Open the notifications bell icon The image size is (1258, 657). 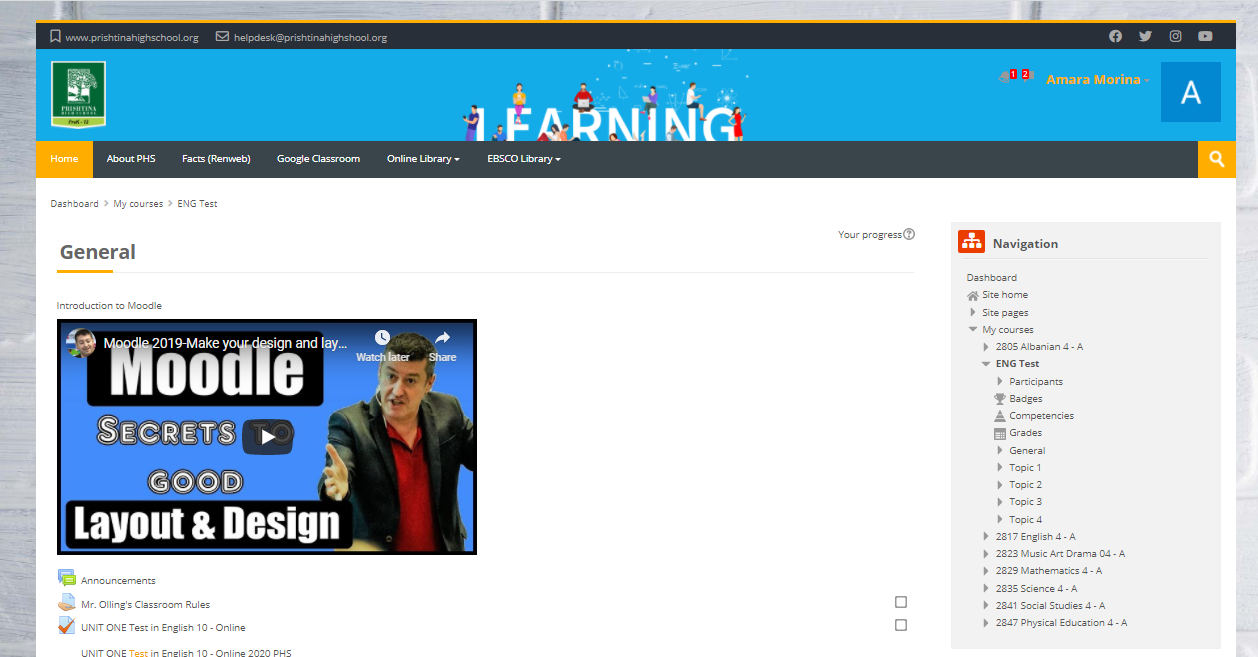(x=1004, y=77)
